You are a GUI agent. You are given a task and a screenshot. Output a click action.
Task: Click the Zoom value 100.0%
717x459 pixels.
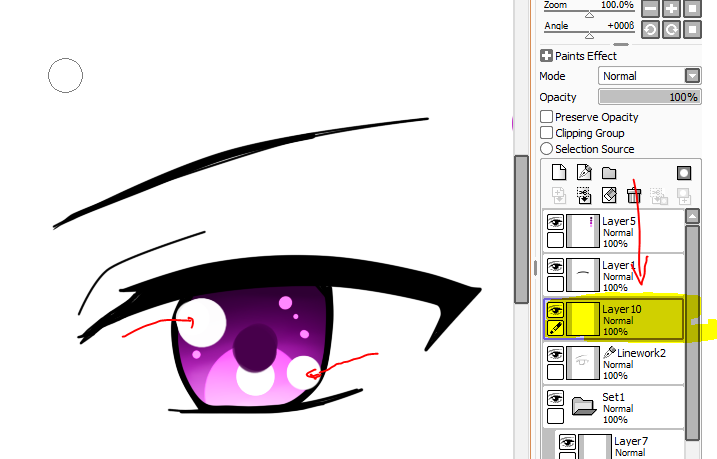click(617, 5)
